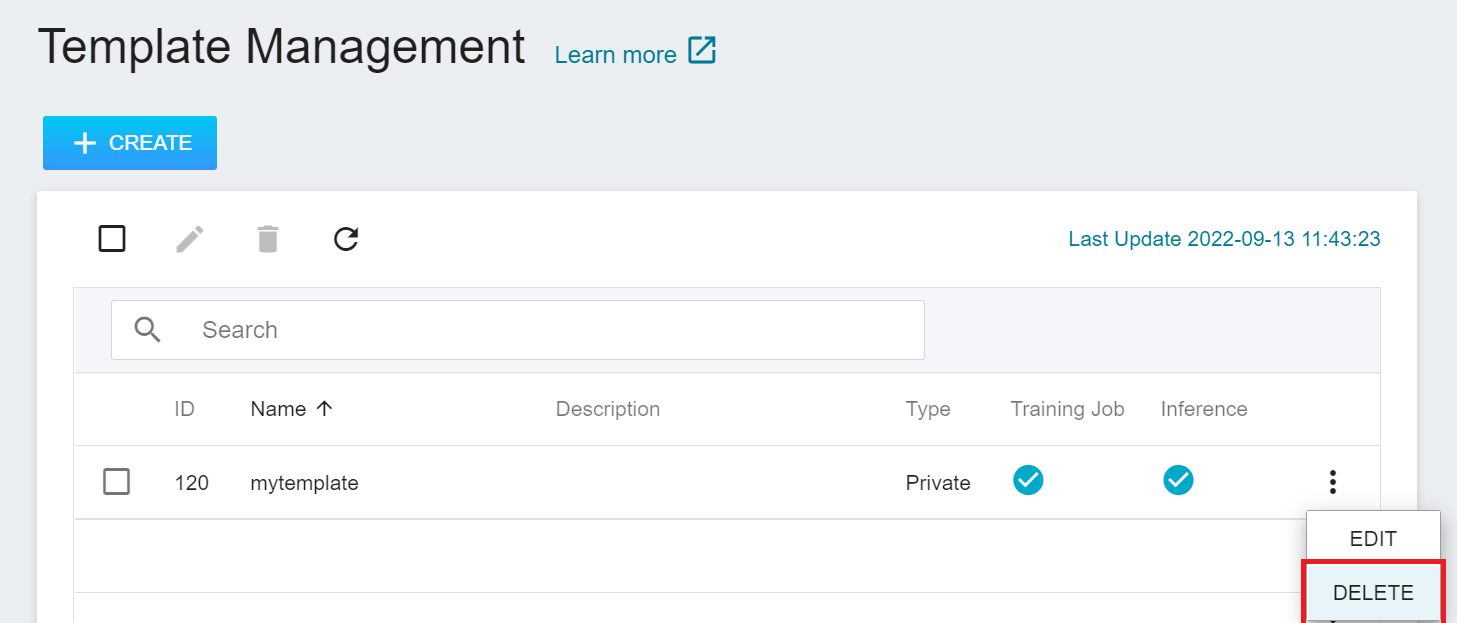
Task: Click the Inference checkmark for mytemplate
Action: [1178, 481]
